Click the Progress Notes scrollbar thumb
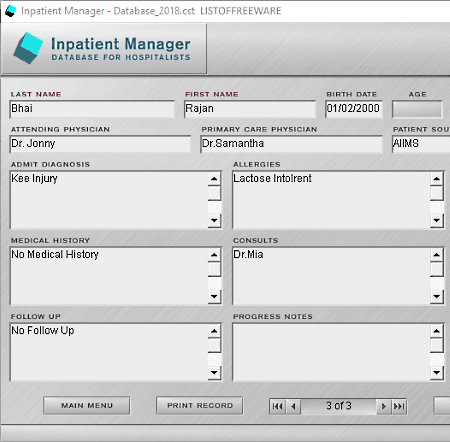The width and height of the screenshot is (450, 442). [437, 345]
